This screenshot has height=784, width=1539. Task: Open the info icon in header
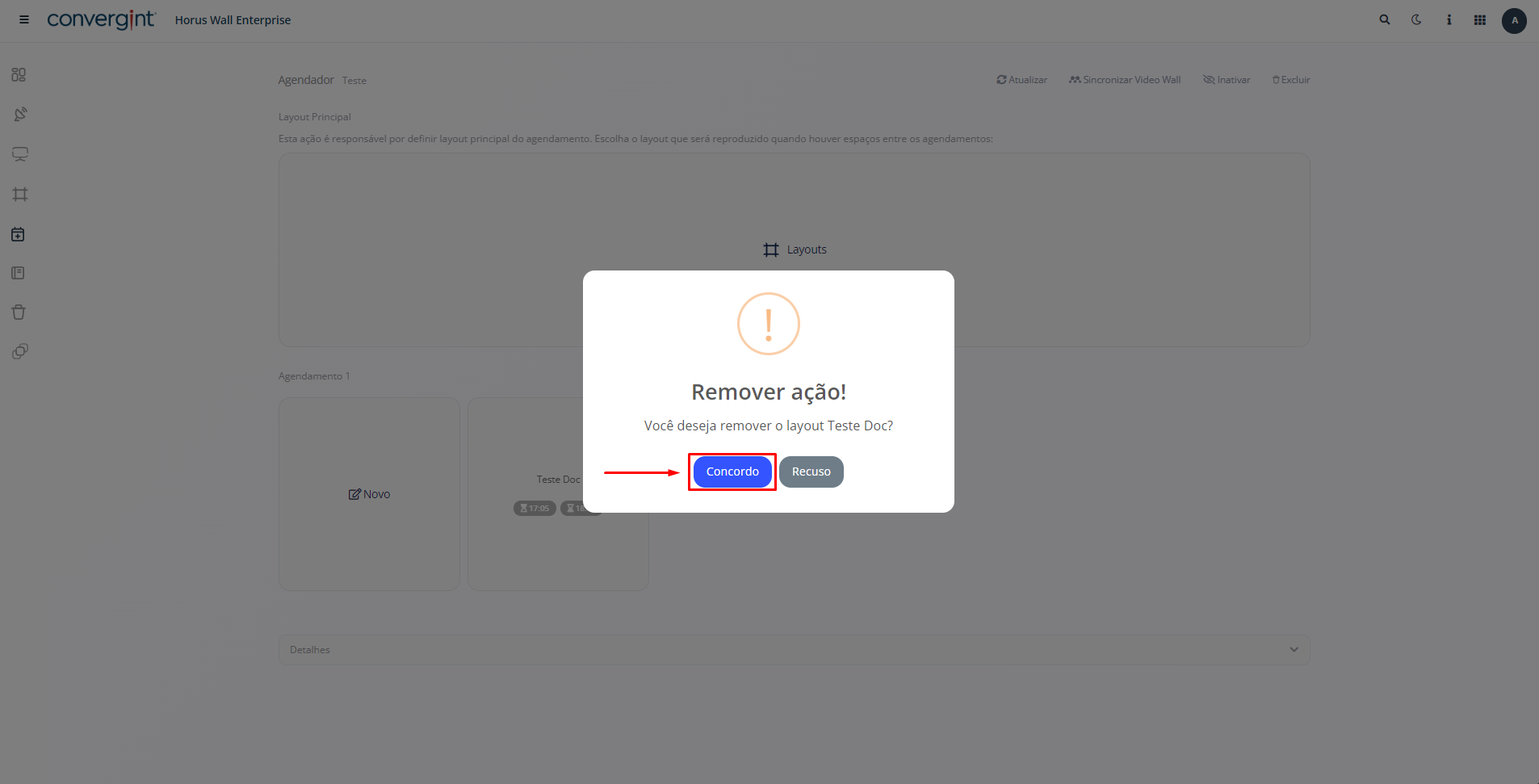pyautogui.click(x=1449, y=19)
